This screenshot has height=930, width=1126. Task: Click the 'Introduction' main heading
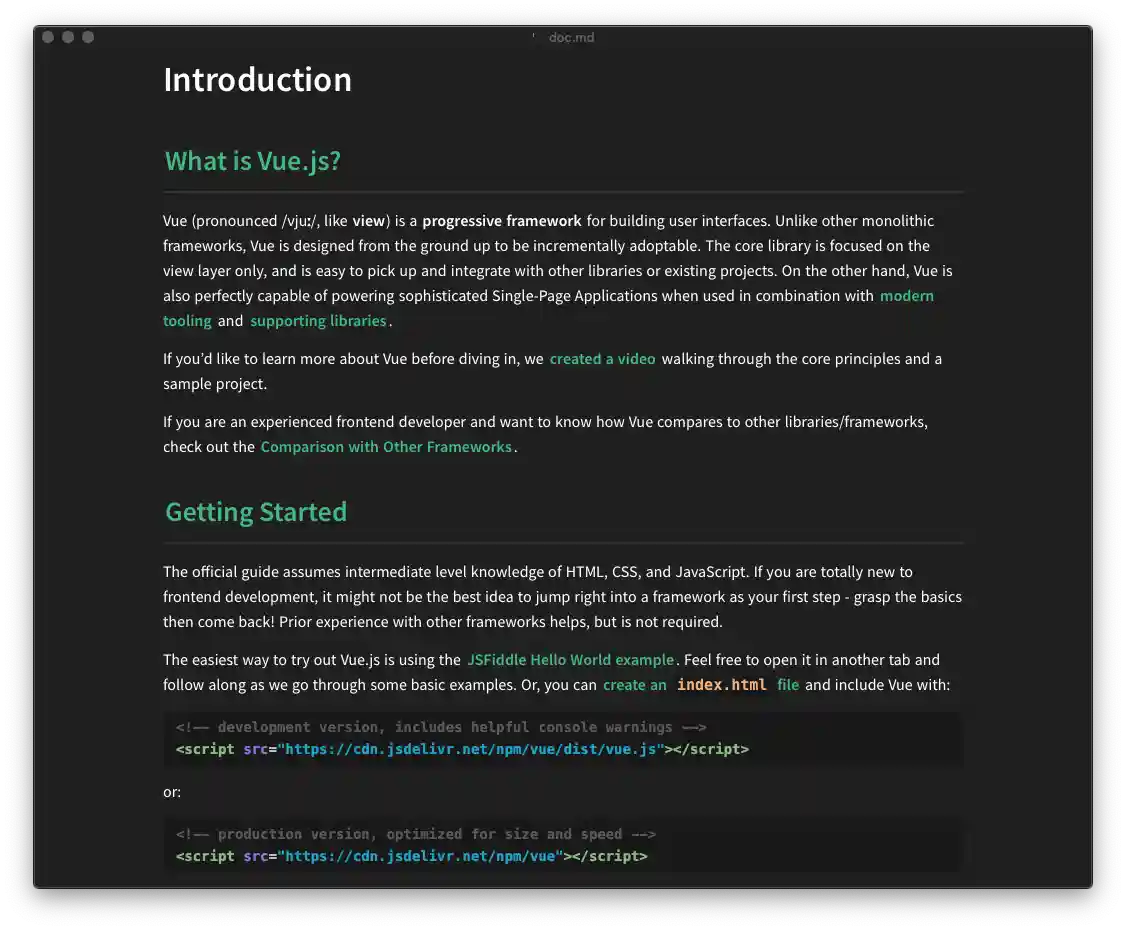point(258,80)
